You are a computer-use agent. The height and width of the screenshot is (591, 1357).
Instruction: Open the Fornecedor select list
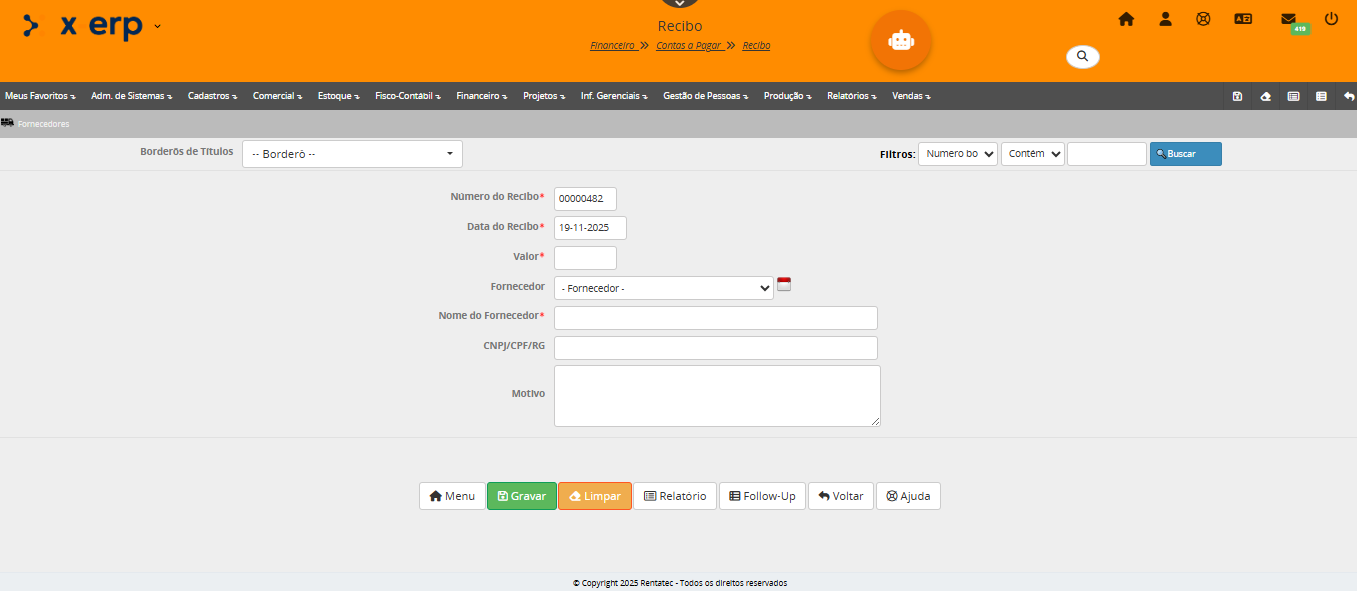coord(663,289)
